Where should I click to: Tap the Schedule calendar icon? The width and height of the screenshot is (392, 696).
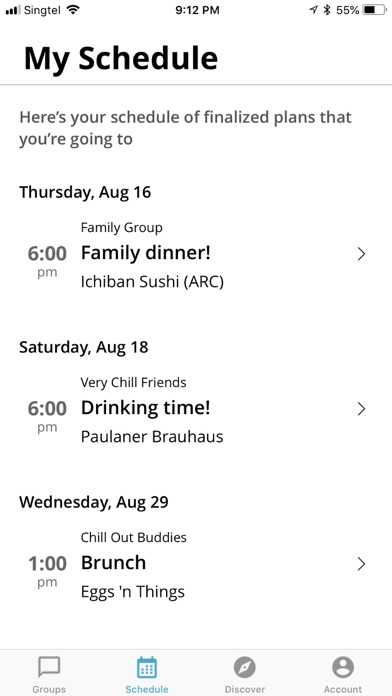(x=147, y=668)
